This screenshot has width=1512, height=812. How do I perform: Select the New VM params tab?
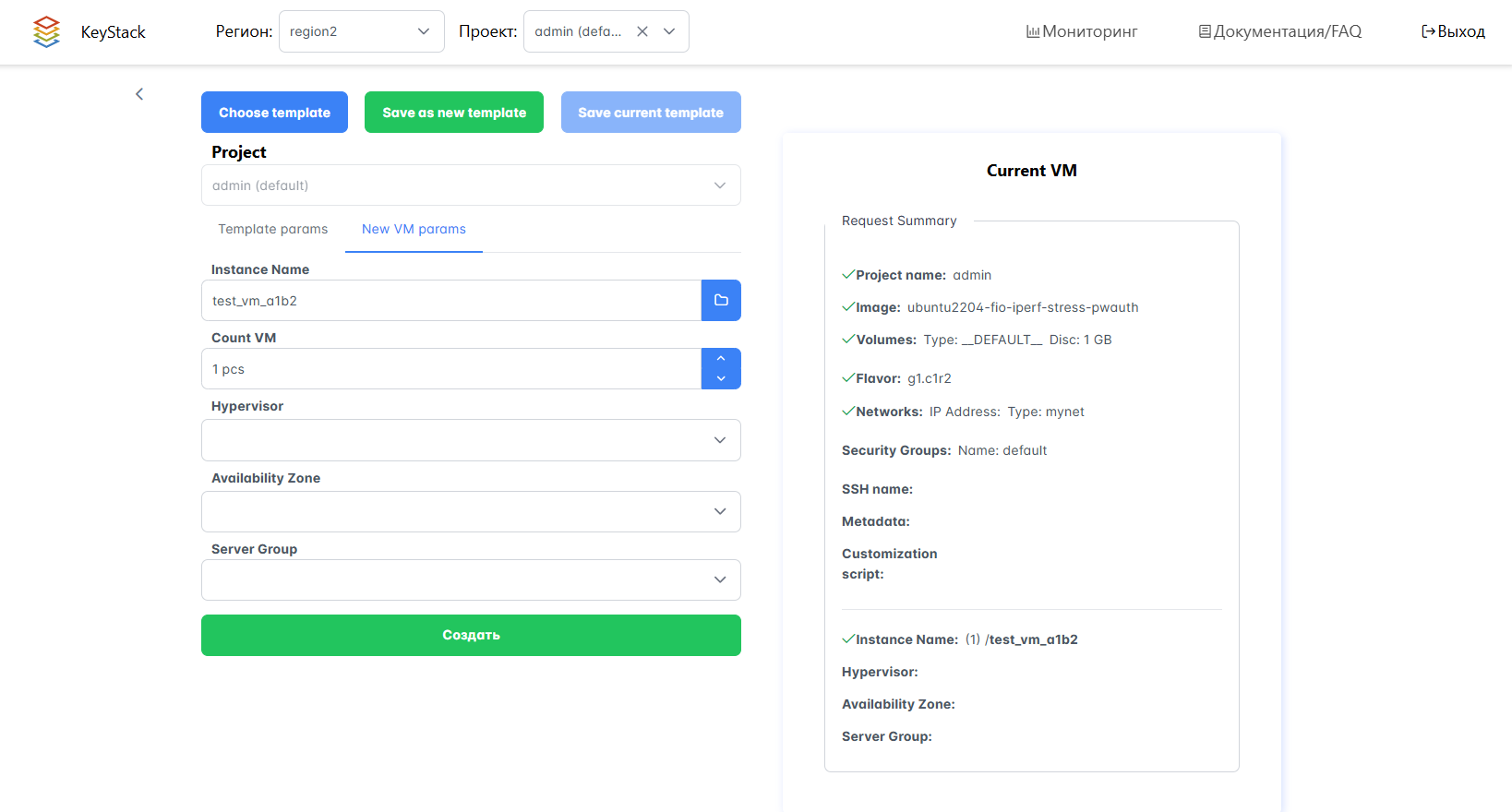(414, 229)
